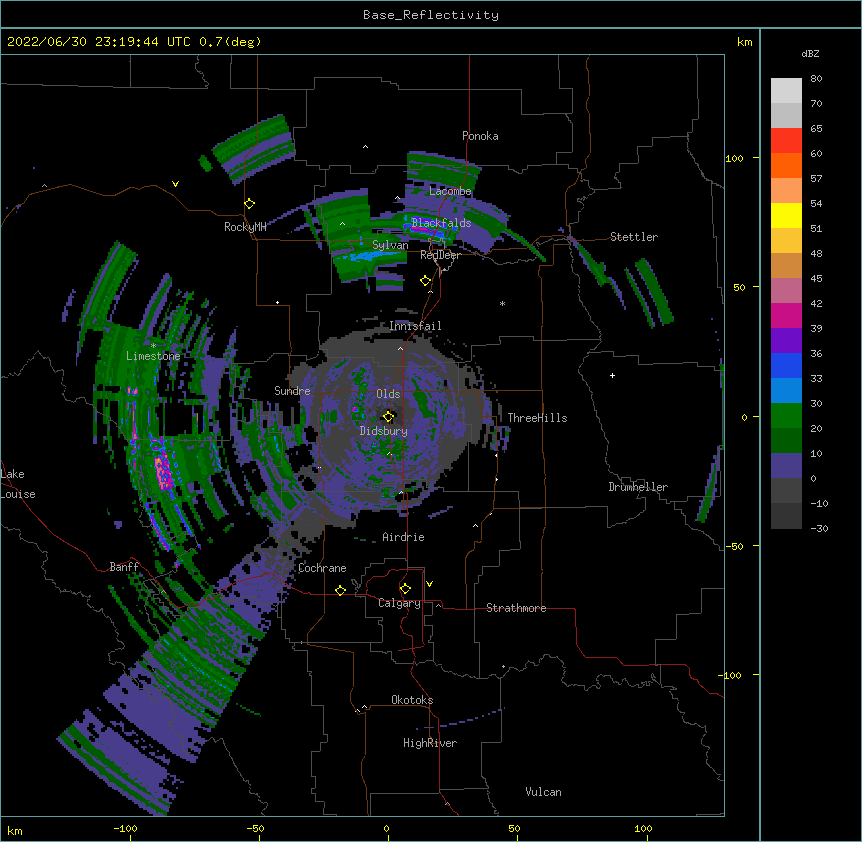862x842 pixels.
Task: Pick the bright yellow 54 dBZ legend swatch
Action: click(x=786, y=215)
